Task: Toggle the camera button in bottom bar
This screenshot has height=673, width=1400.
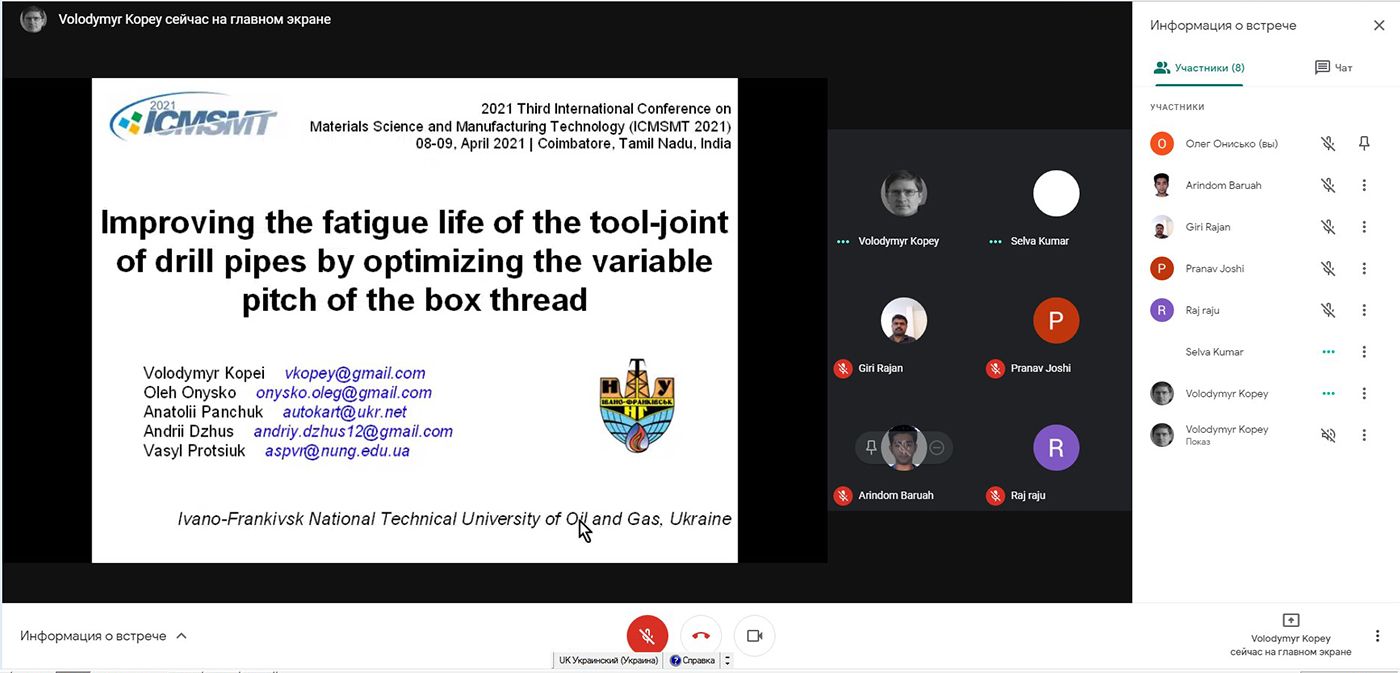Action: coord(754,636)
